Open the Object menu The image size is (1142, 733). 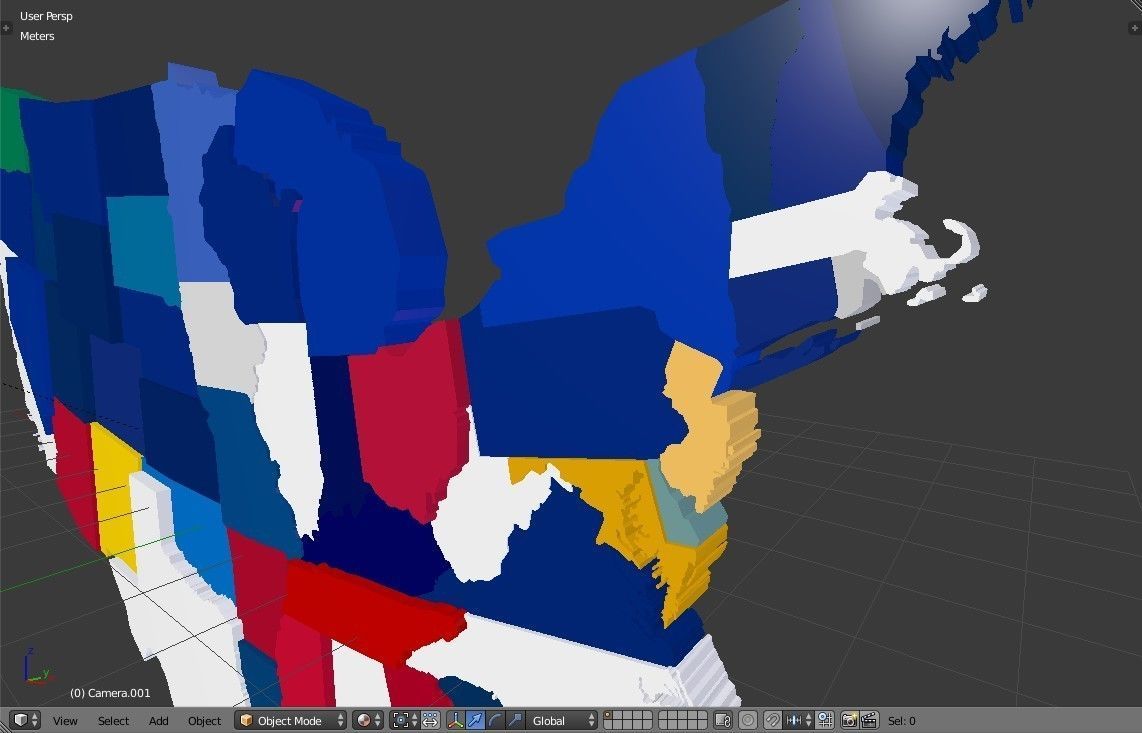click(204, 721)
